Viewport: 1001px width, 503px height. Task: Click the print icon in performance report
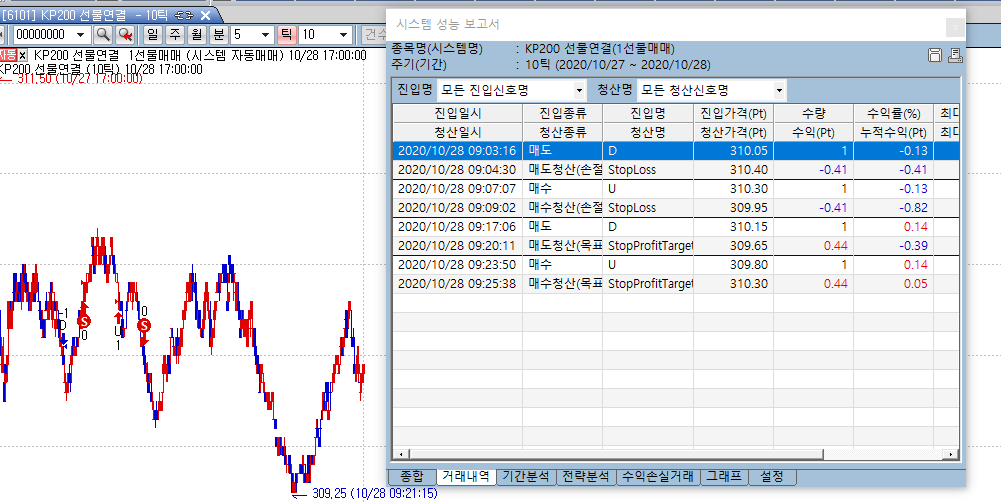pyautogui.click(x=954, y=54)
